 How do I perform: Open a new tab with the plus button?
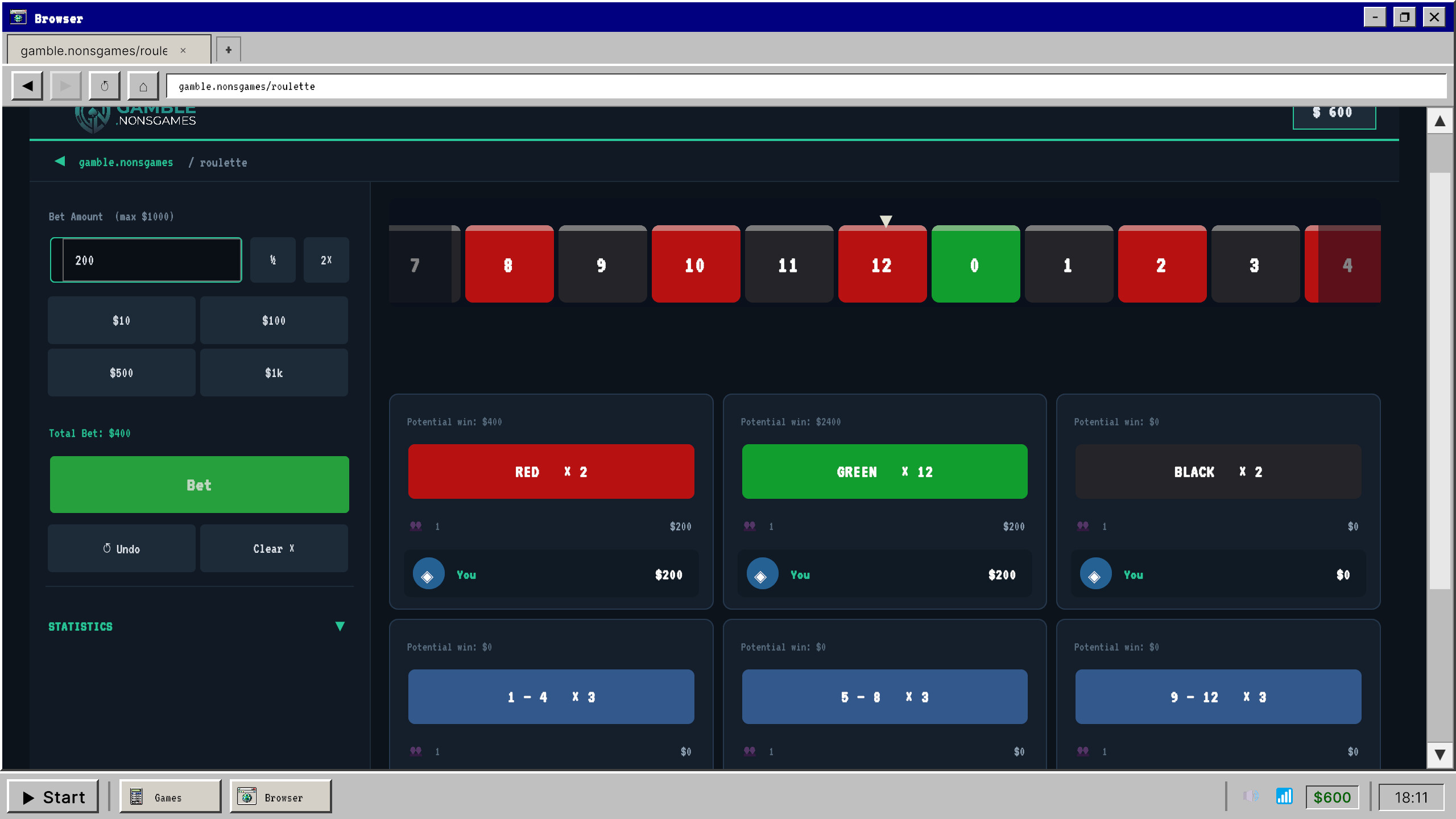point(229,50)
